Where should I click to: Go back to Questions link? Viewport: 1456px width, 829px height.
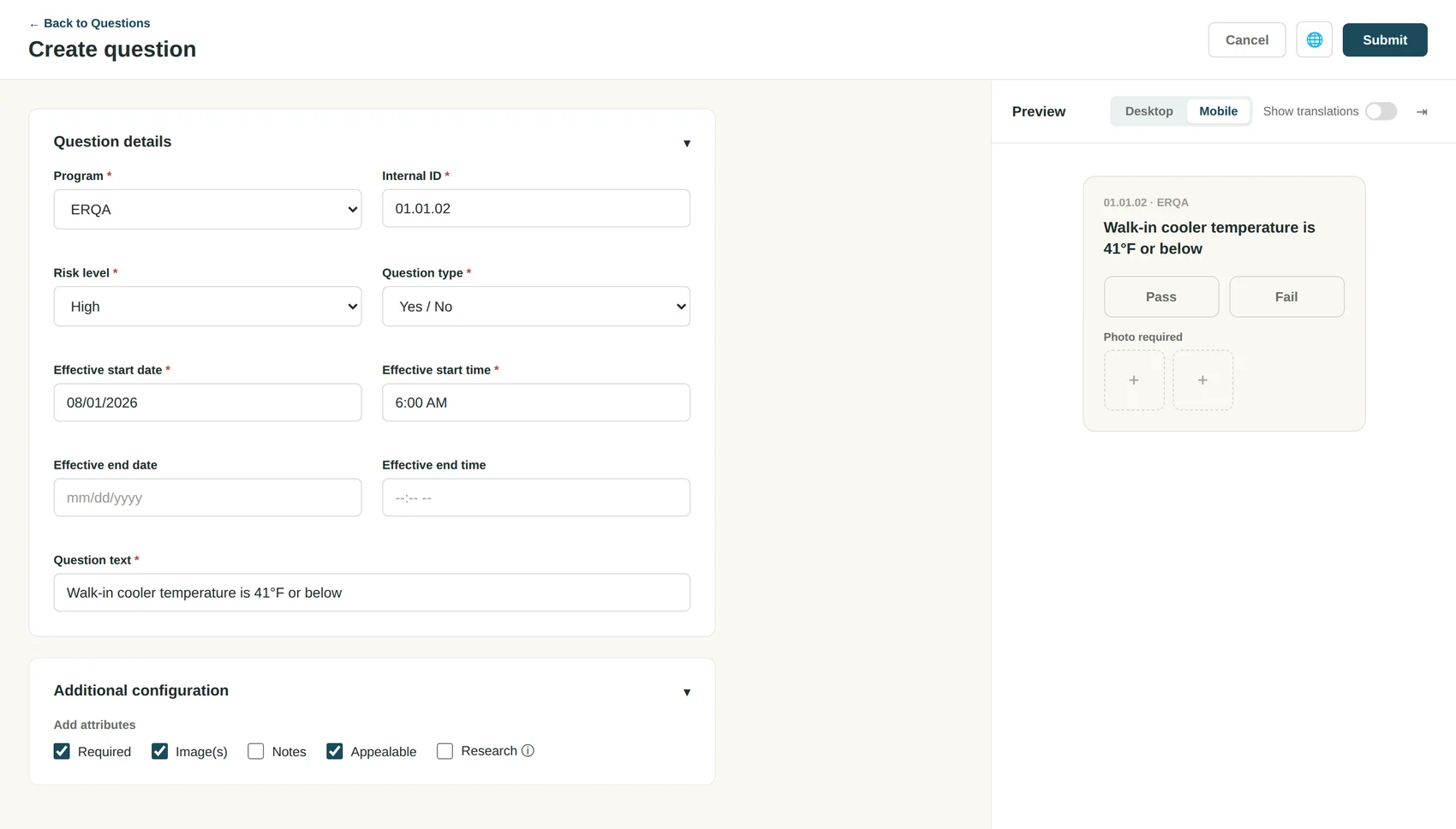pyautogui.click(x=89, y=23)
